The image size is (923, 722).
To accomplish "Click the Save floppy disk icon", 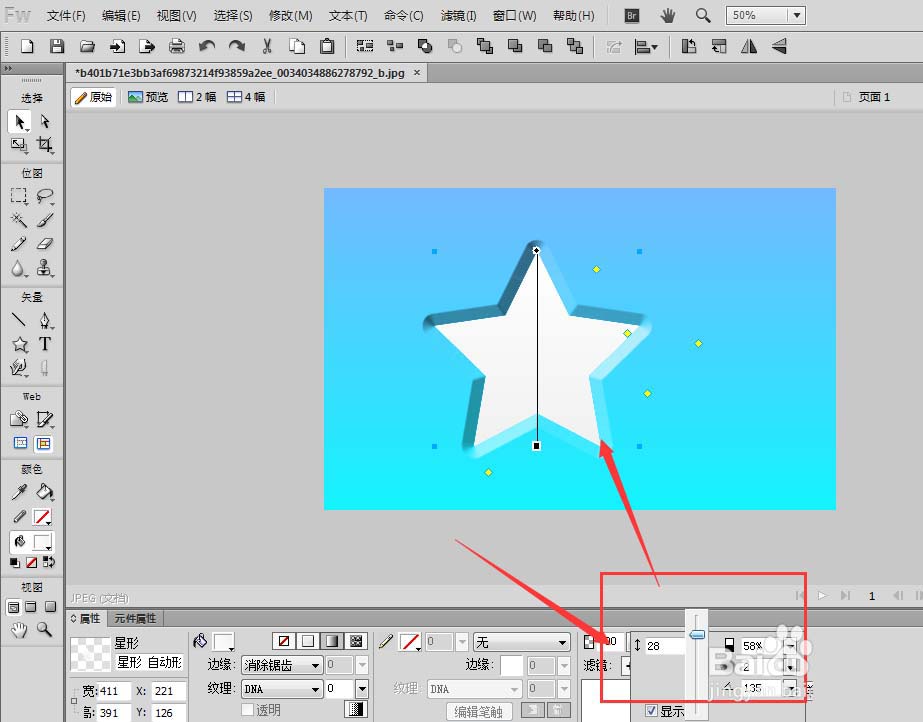I will [57, 46].
